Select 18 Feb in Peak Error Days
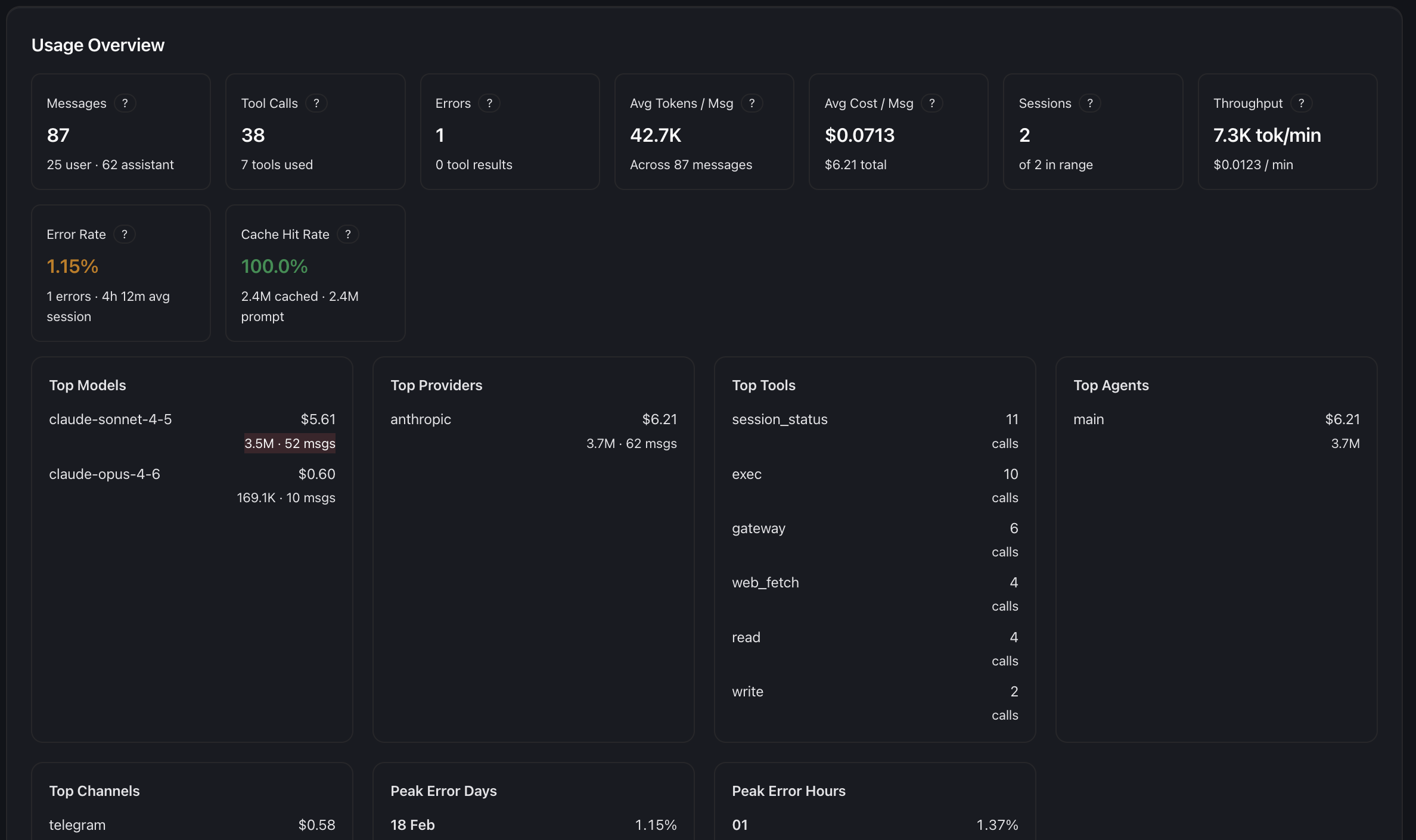 [412, 825]
